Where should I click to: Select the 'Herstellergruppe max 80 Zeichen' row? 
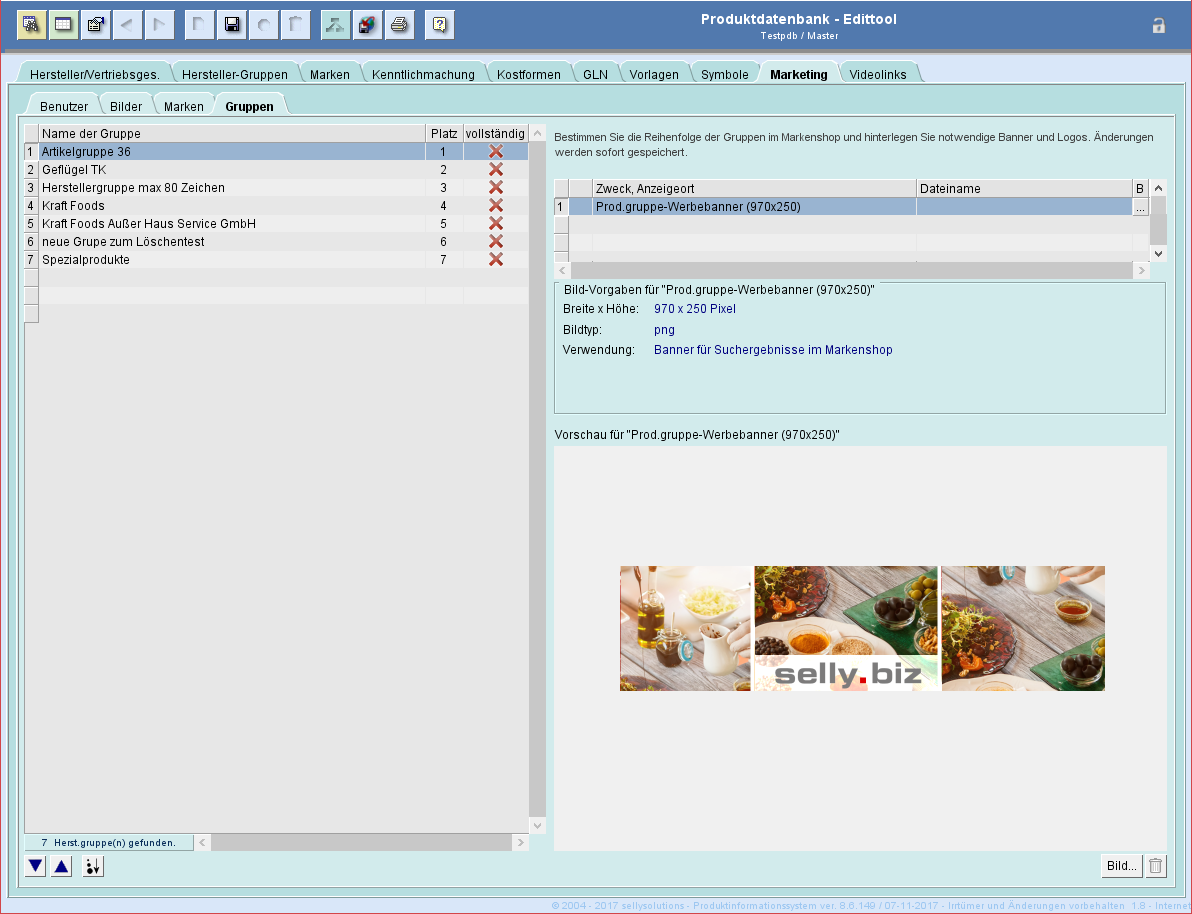click(x=133, y=188)
